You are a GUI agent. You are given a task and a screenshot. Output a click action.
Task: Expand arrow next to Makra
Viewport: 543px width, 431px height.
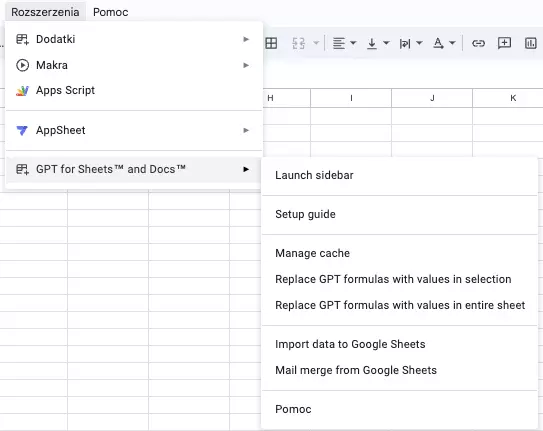click(246, 65)
